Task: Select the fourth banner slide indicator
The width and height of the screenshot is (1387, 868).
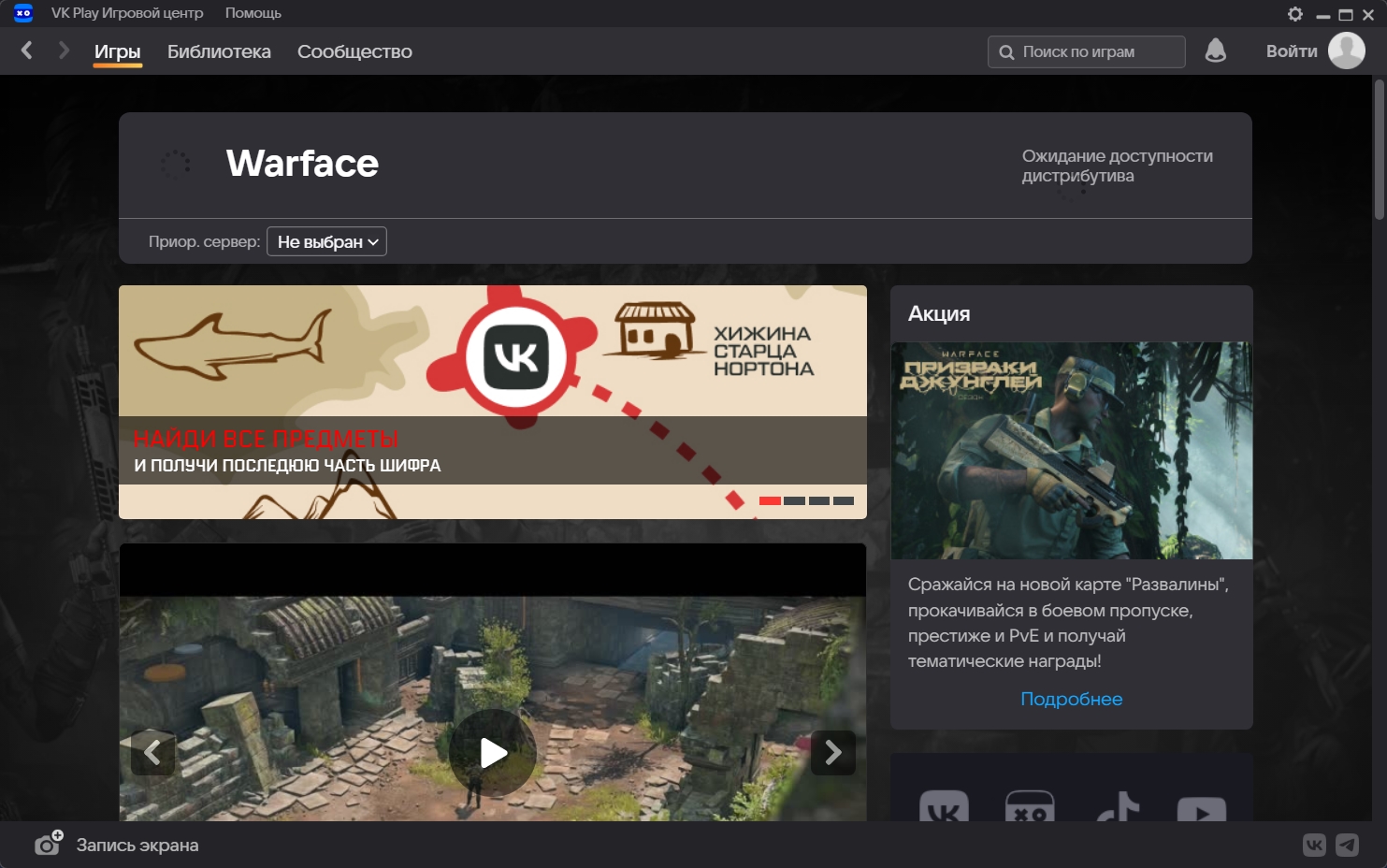Action: click(x=844, y=500)
